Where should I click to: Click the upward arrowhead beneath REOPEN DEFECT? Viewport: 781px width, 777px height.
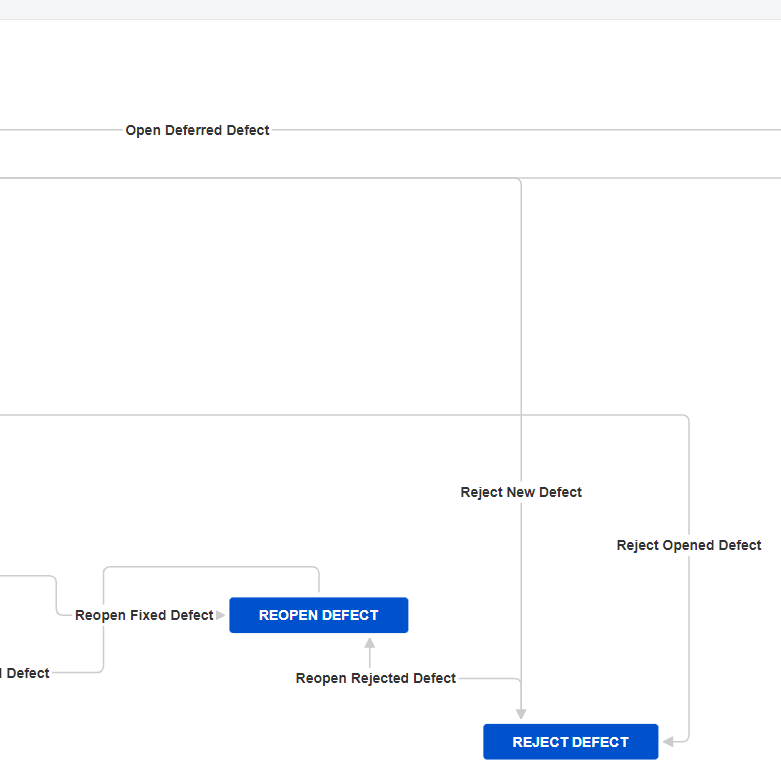tap(370, 643)
